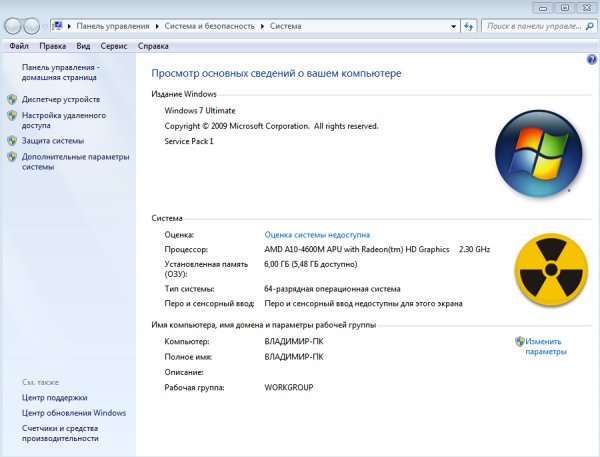Click the AMD A10-4600M processor value
This screenshot has height=457, width=600.
coord(377,250)
